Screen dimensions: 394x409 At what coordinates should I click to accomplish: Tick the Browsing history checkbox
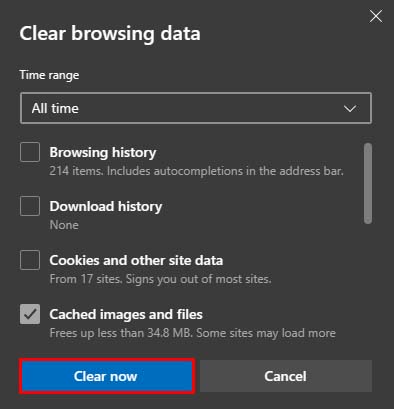click(30, 152)
